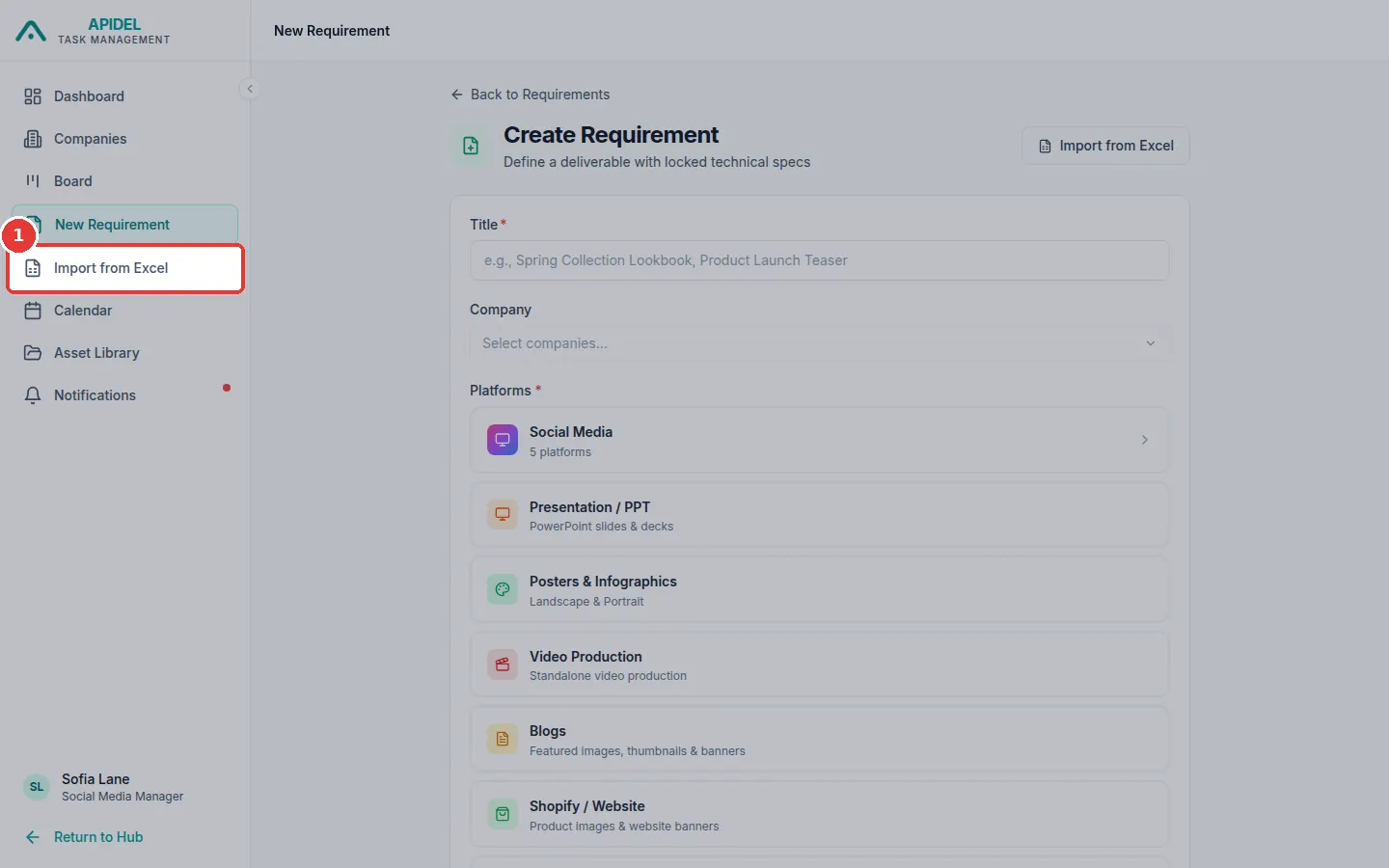Click the Posters & Infographics palette icon

pos(503,589)
